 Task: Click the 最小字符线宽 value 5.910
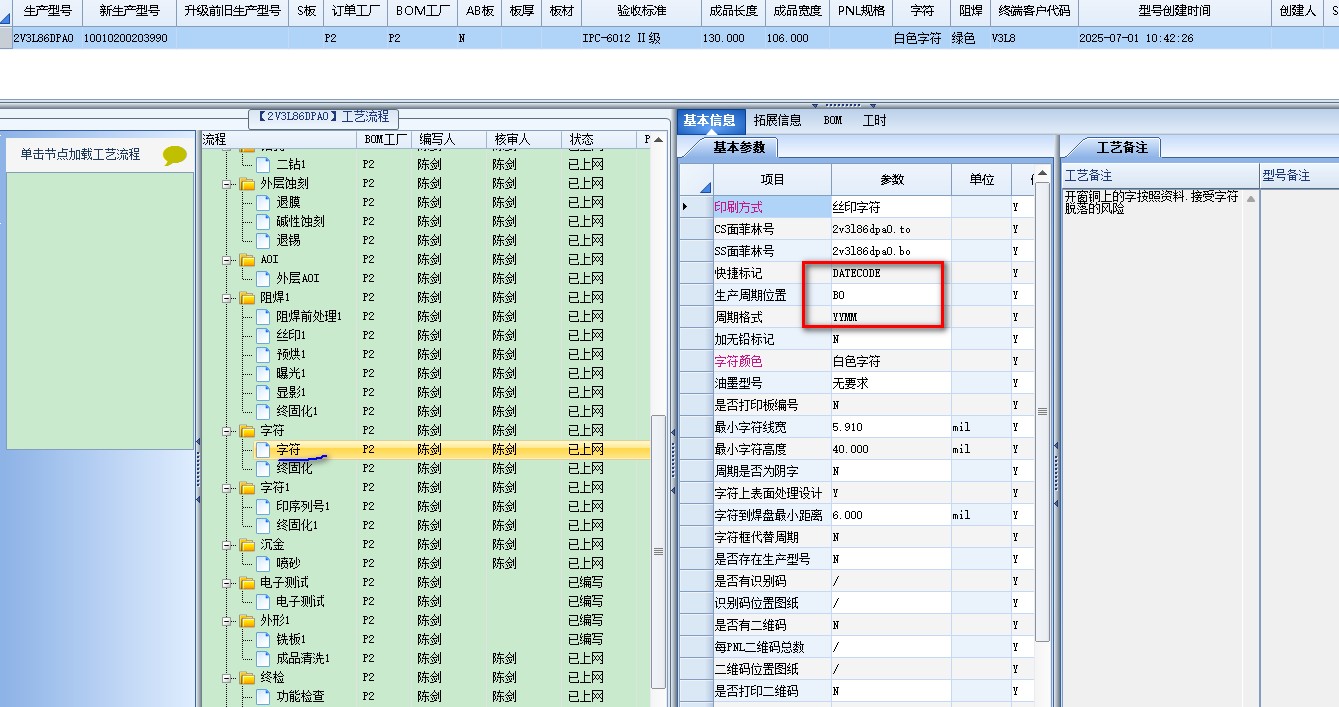(x=890, y=427)
